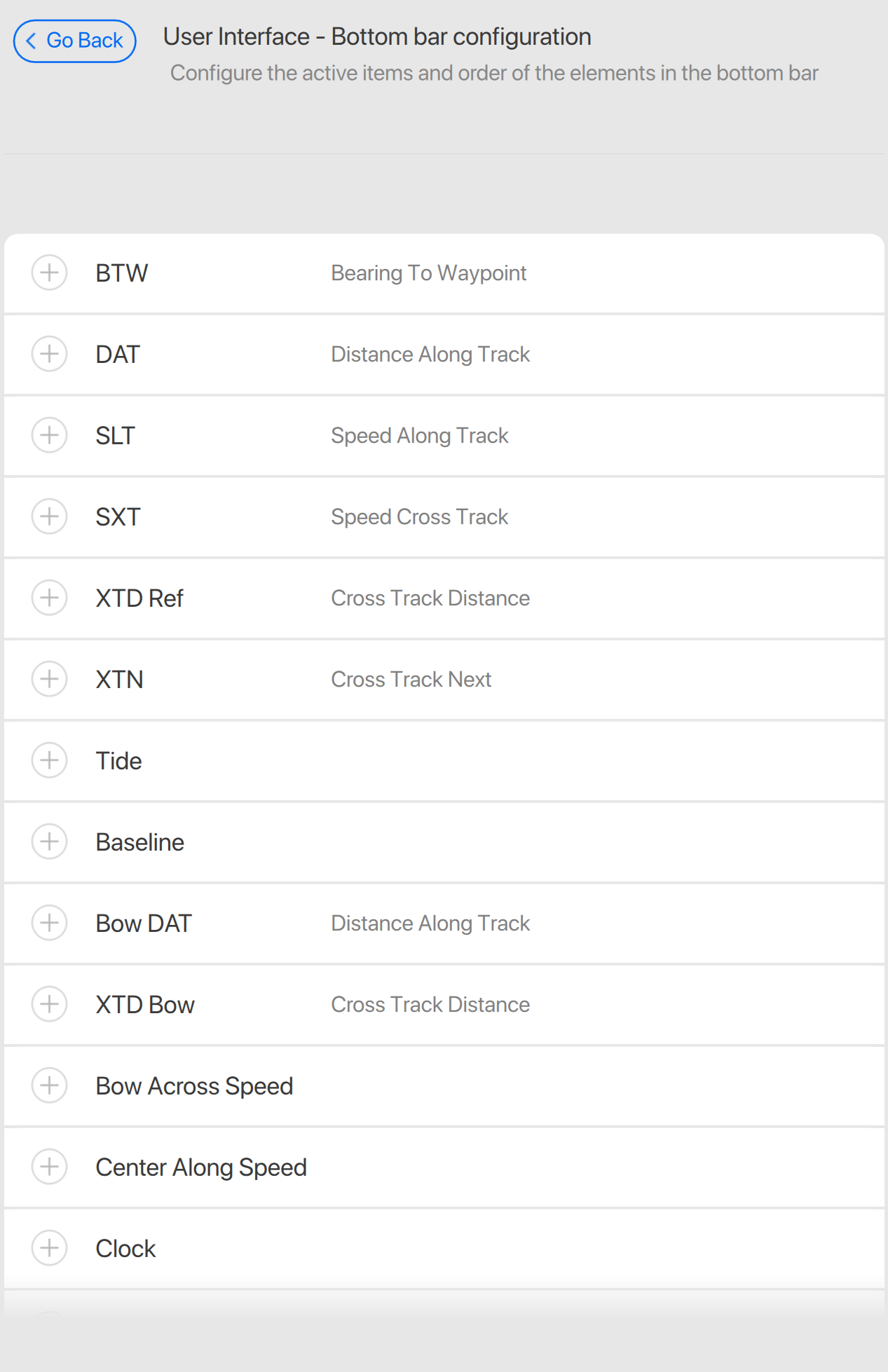The height and width of the screenshot is (1372, 888).
Task: Add Baseline using its plus icon
Action: tap(49, 842)
